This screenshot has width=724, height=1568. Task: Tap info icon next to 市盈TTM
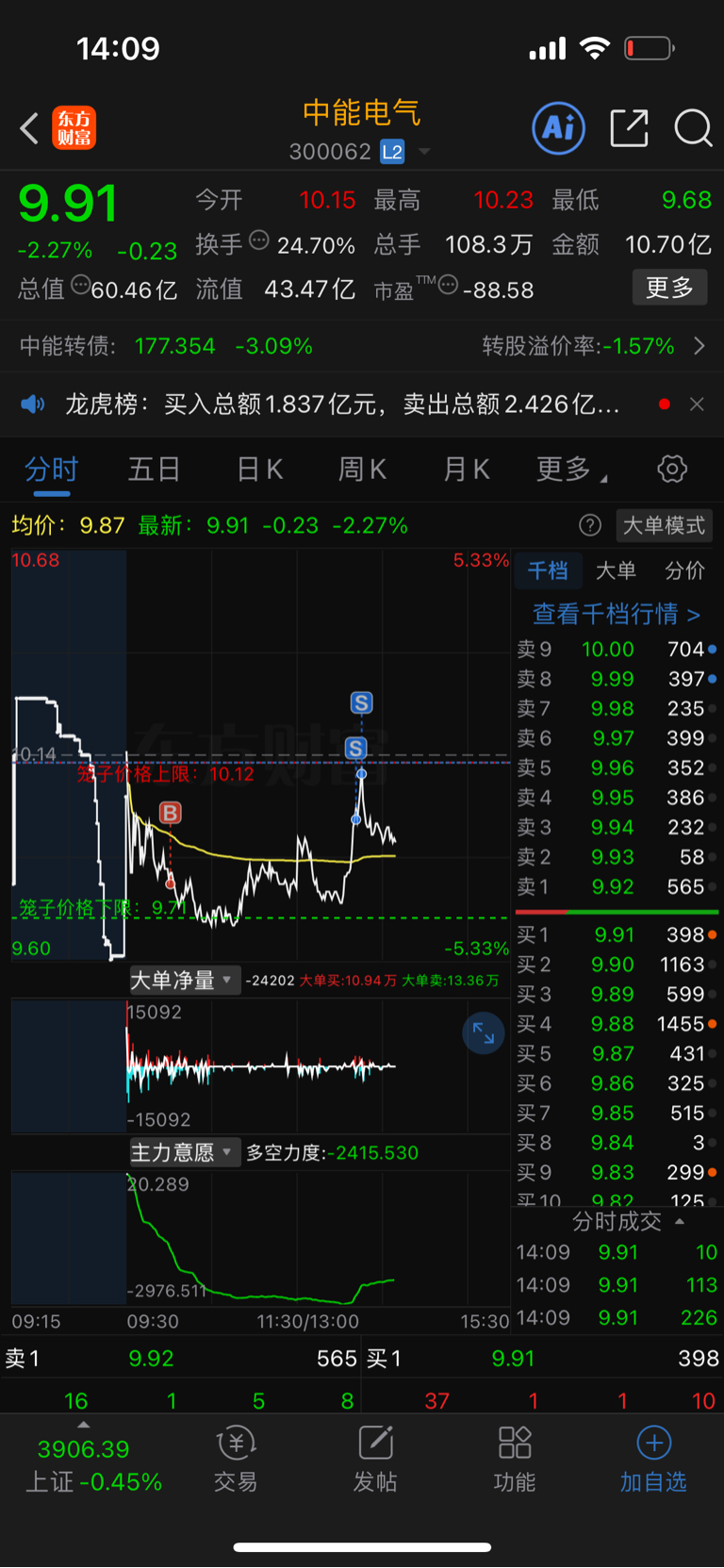click(449, 285)
